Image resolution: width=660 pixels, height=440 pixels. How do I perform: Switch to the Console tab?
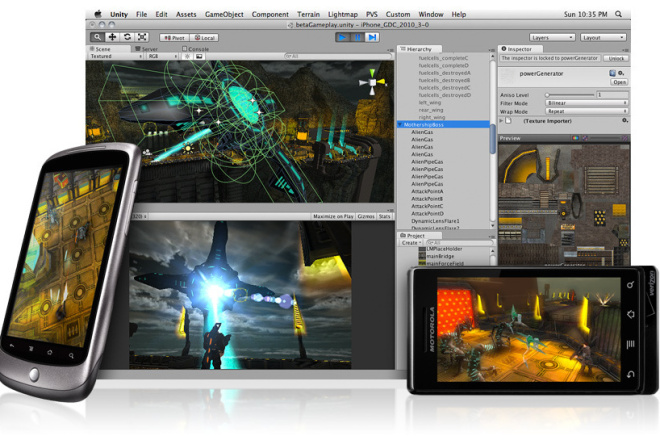tap(196, 48)
